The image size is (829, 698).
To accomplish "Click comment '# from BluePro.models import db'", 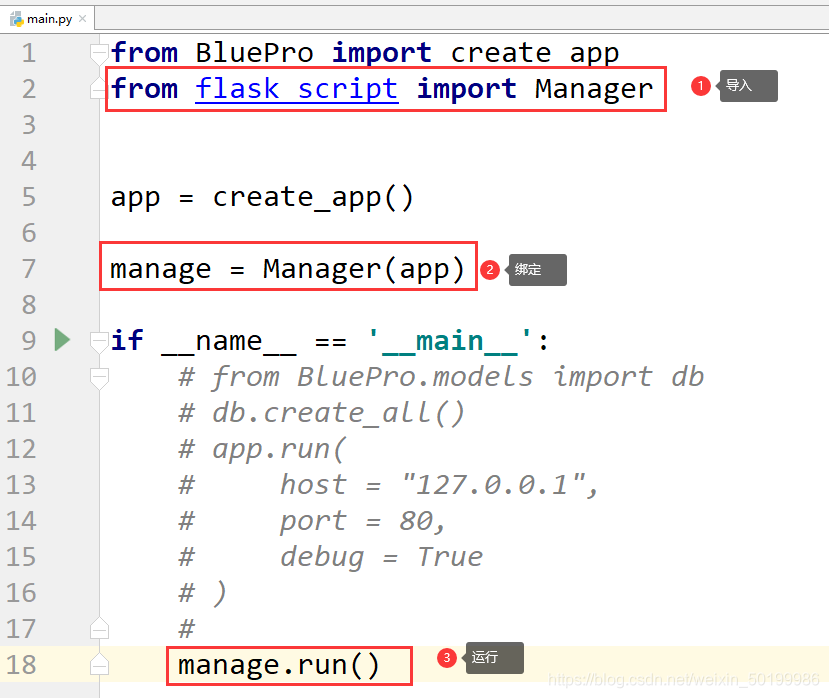I will coord(441,378).
